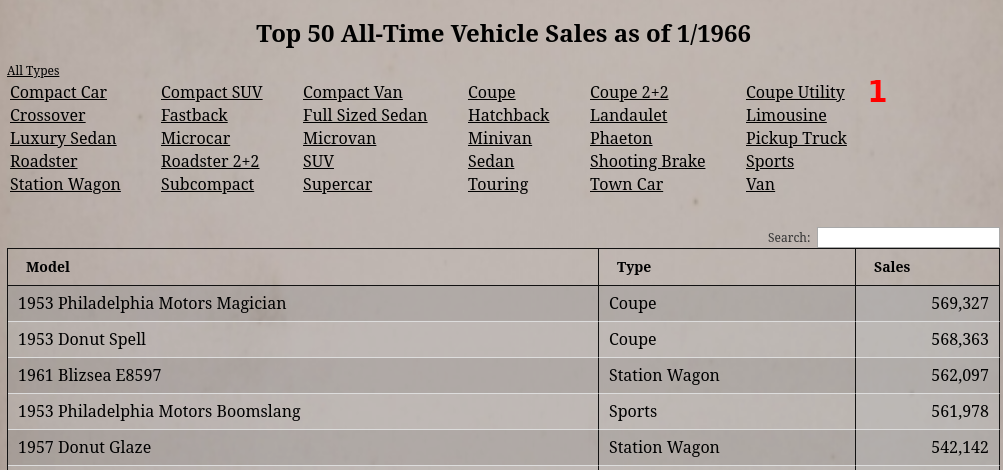Viewport: 1003px width, 470px height.
Task: Show Supercar type sales
Action: [x=337, y=185]
